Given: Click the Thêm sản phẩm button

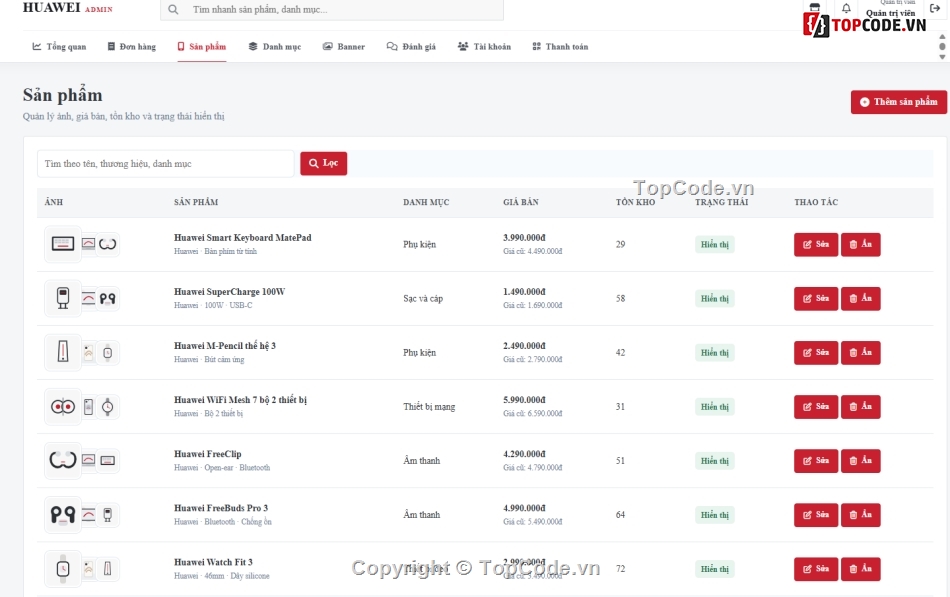Looking at the screenshot, I should pos(899,102).
